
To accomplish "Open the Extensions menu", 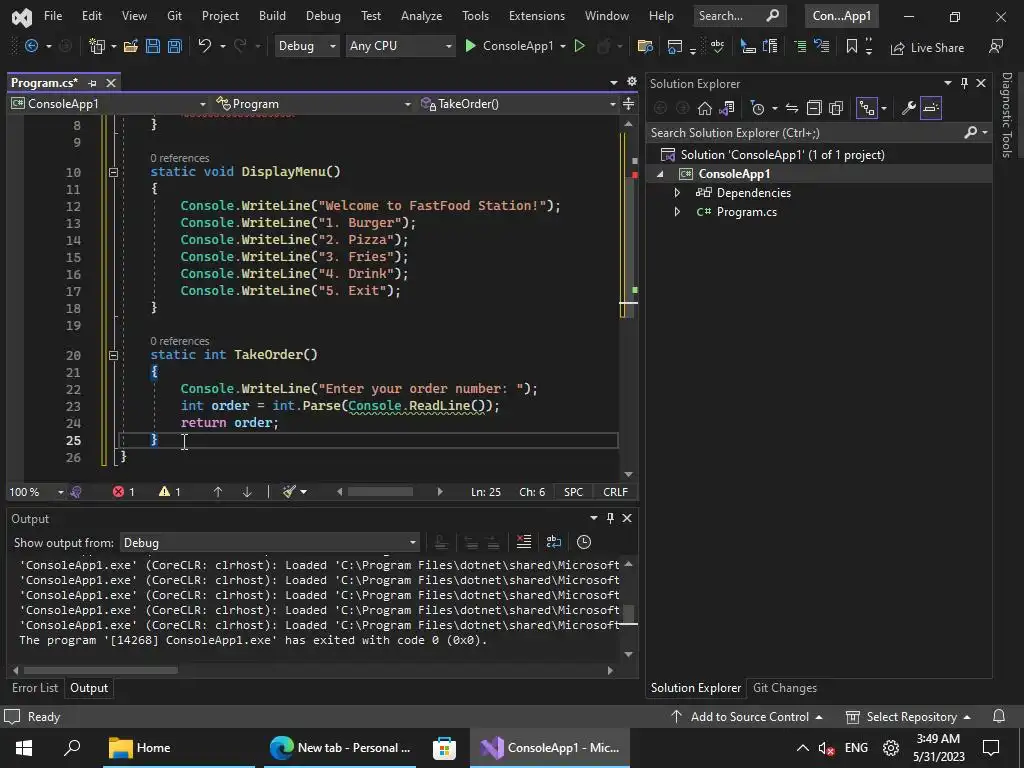I will point(537,16).
